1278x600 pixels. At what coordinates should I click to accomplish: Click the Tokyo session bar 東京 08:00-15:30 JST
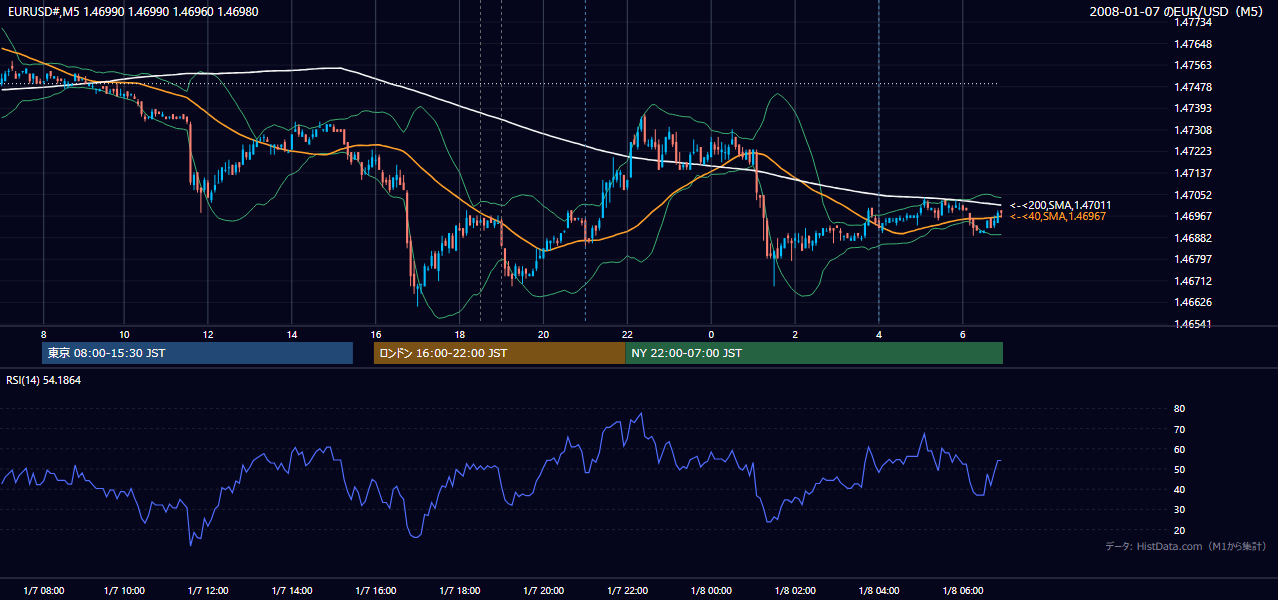(197, 353)
